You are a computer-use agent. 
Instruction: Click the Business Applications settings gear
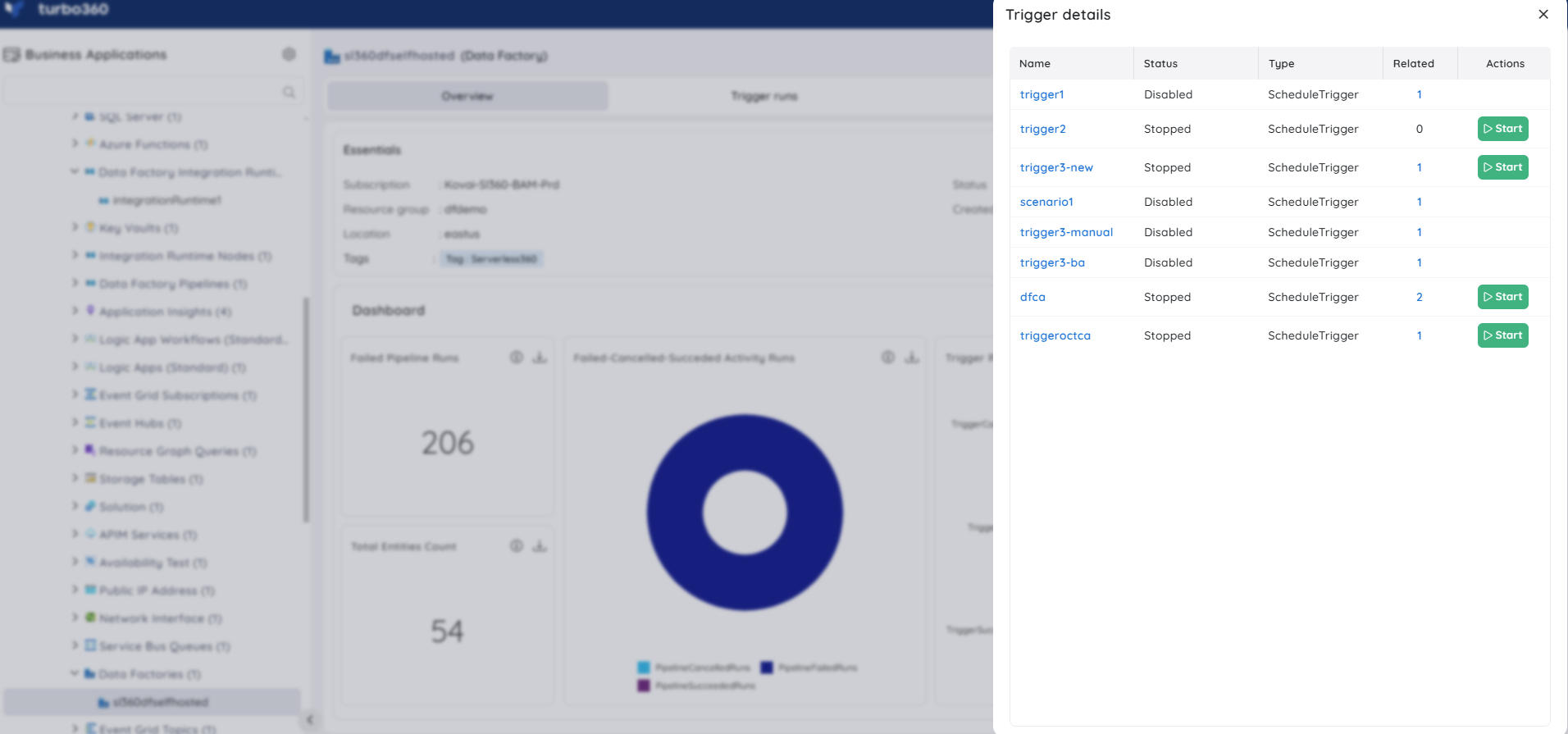pyautogui.click(x=289, y=54)
